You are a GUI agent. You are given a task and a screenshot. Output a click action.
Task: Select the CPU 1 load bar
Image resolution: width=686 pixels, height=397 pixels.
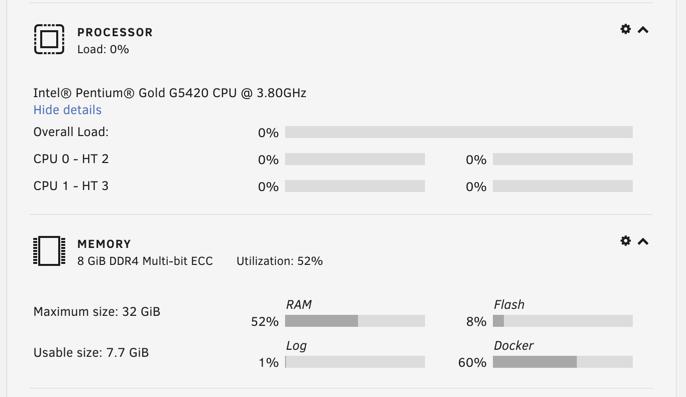355,186
